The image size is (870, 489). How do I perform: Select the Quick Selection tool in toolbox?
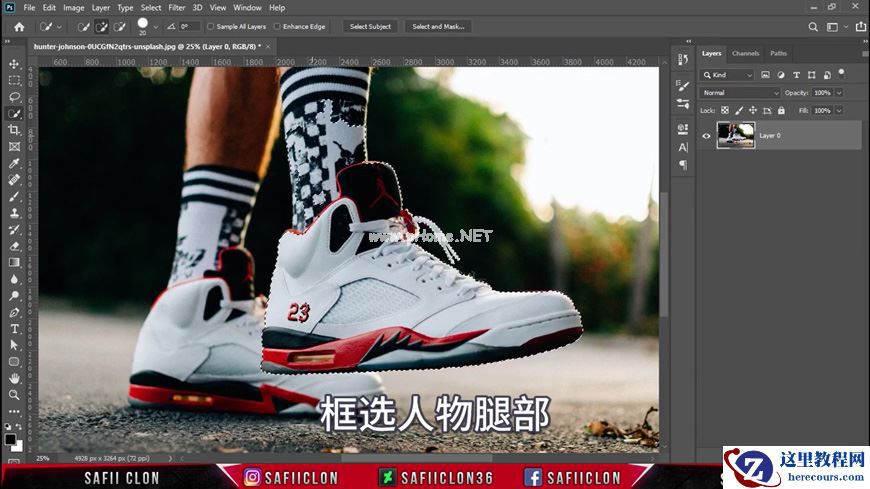[x=14, y=114]
